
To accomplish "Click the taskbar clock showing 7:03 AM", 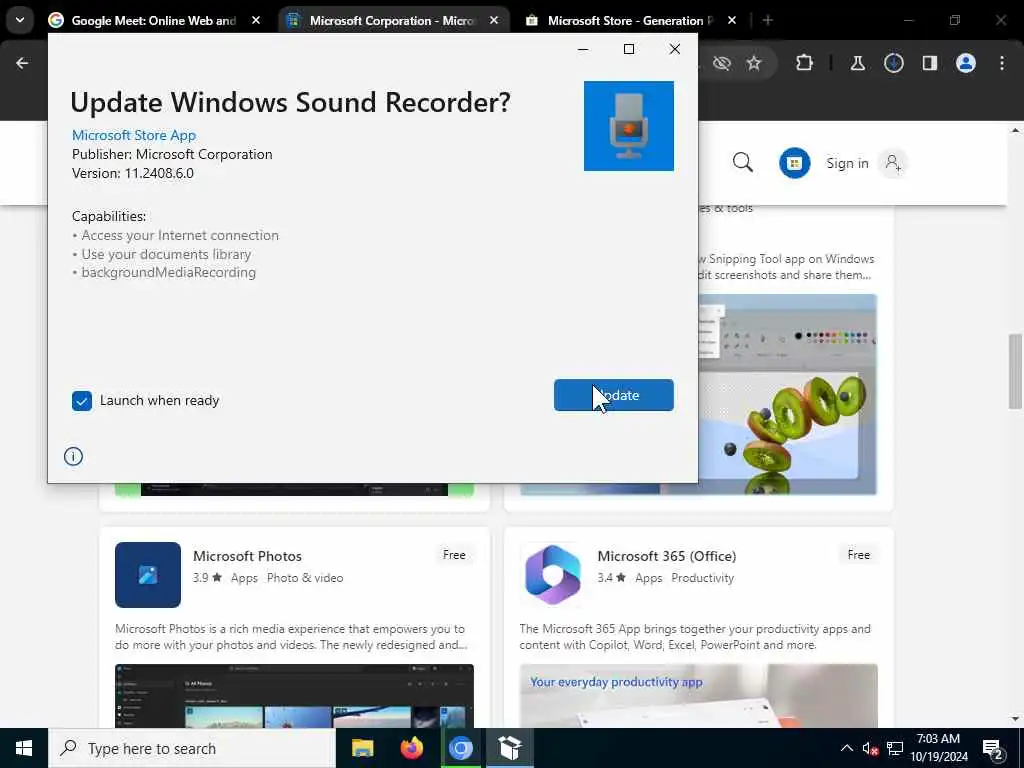I will [x=938, y=748].
